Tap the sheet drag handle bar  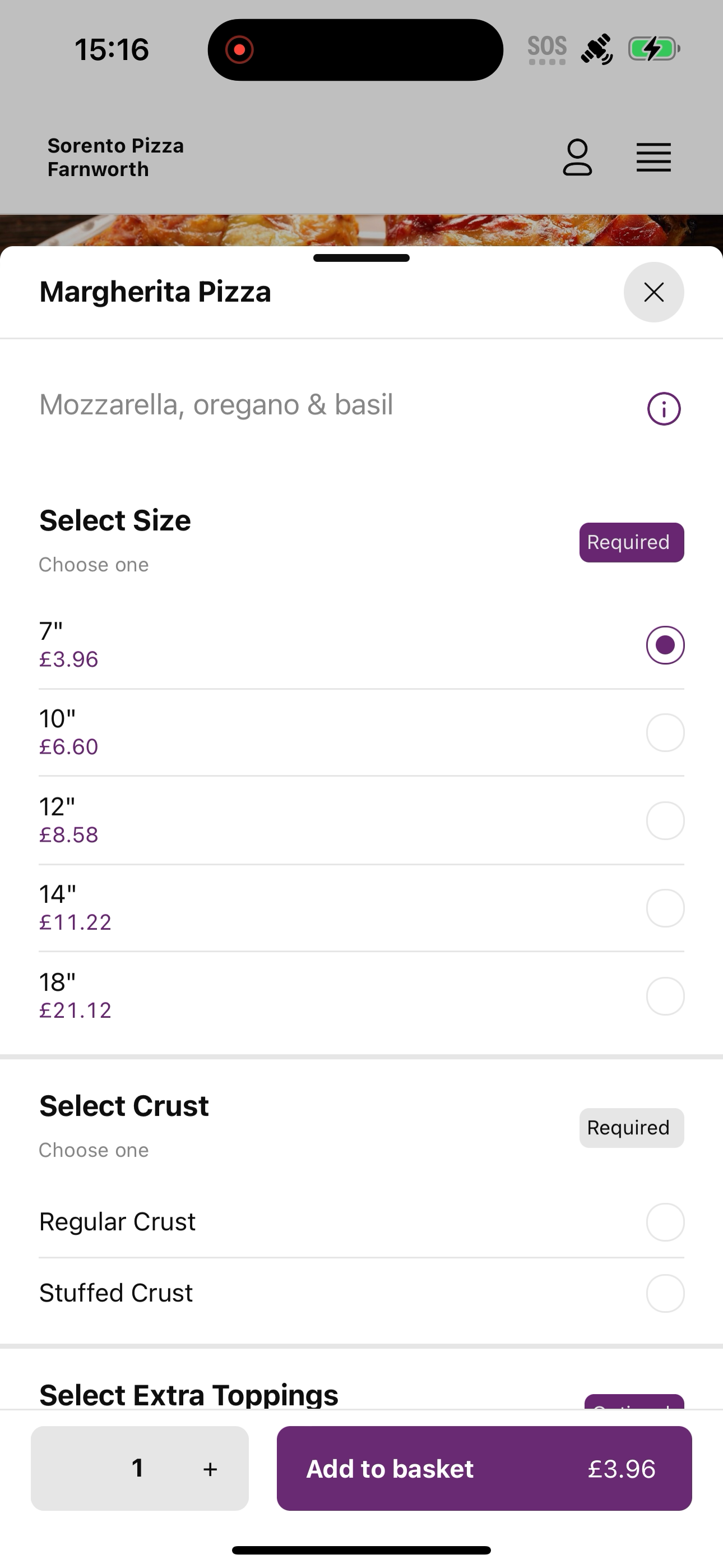coord(361,258)
